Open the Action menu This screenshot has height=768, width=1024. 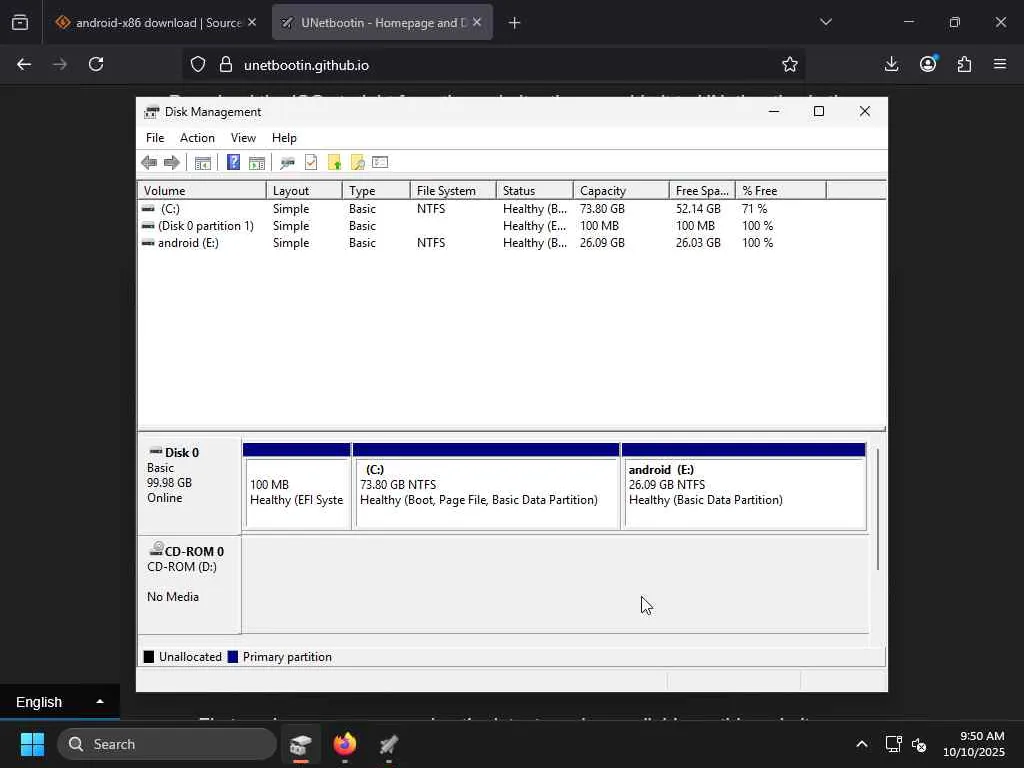tap(197, 138)
